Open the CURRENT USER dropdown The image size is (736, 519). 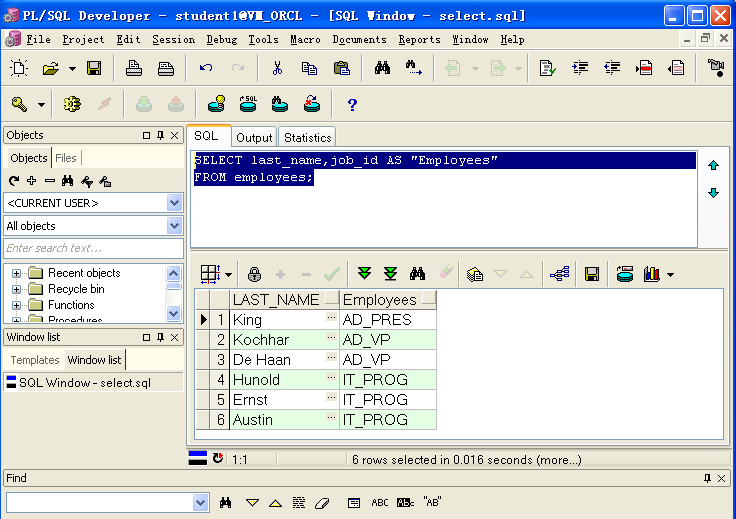(x=174, y=203)
